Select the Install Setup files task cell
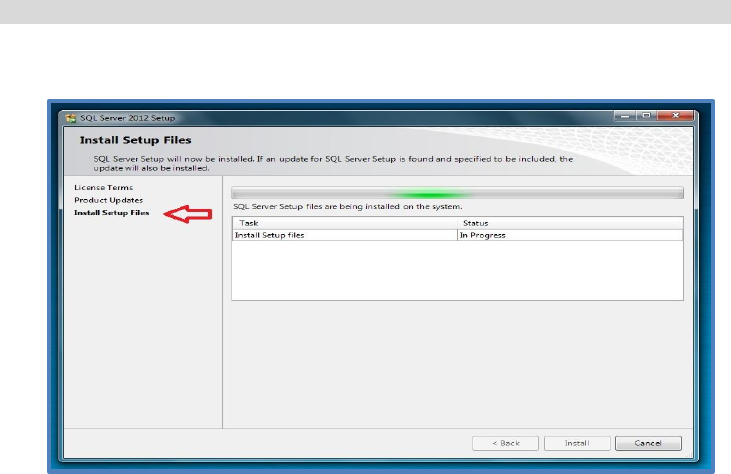This screenshot has width=731, height=474. [x=345, y=235]
